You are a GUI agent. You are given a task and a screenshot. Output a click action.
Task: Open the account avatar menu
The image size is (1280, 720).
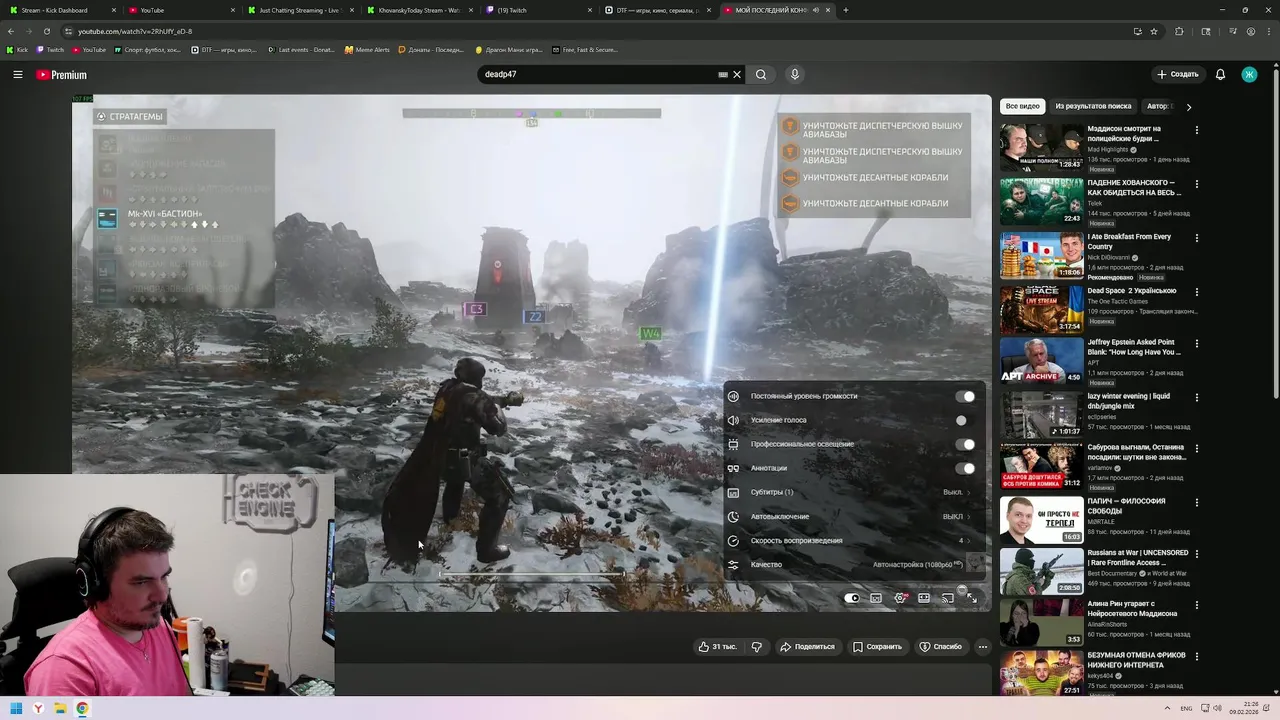pos(1249,74)
